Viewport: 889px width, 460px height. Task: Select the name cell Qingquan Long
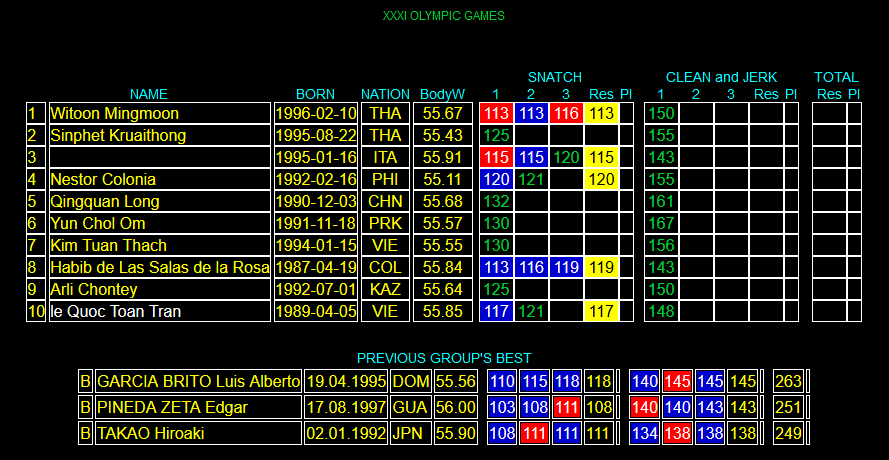coord(160,201)
